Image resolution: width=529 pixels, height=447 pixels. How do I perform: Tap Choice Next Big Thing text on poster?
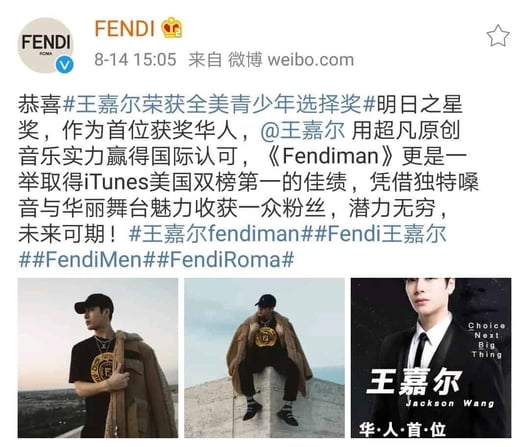(486, 340)
